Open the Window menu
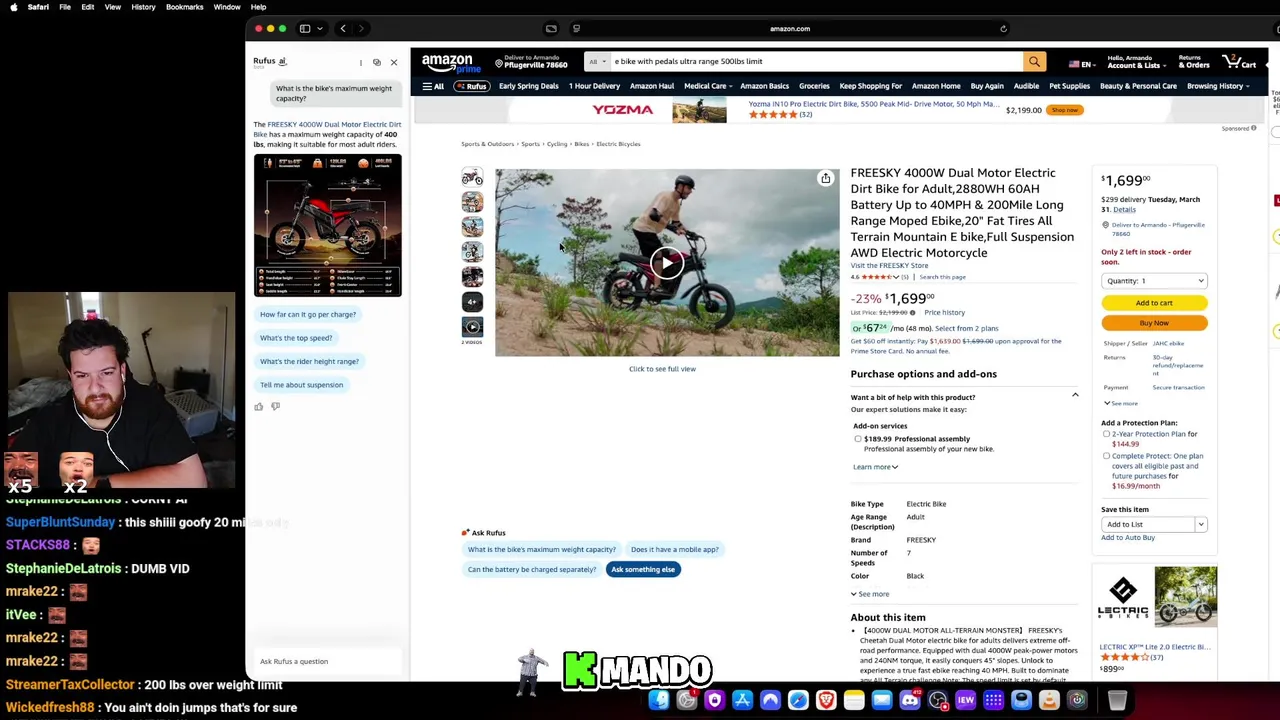1280x720 pixels. pos(227,7)
